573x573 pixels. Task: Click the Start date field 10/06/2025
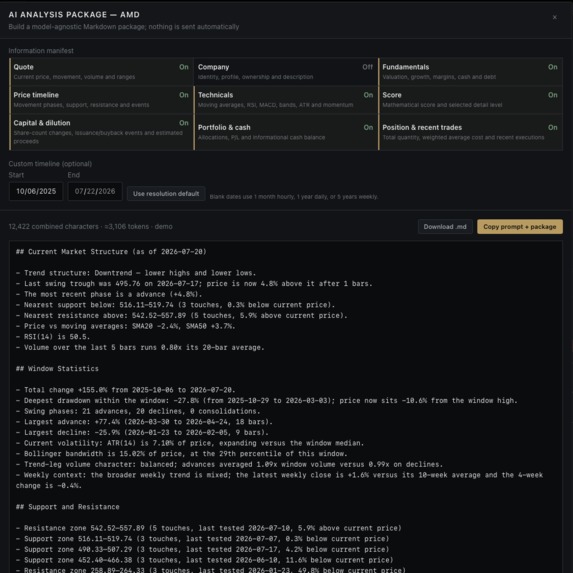click(x=36, y=191)
